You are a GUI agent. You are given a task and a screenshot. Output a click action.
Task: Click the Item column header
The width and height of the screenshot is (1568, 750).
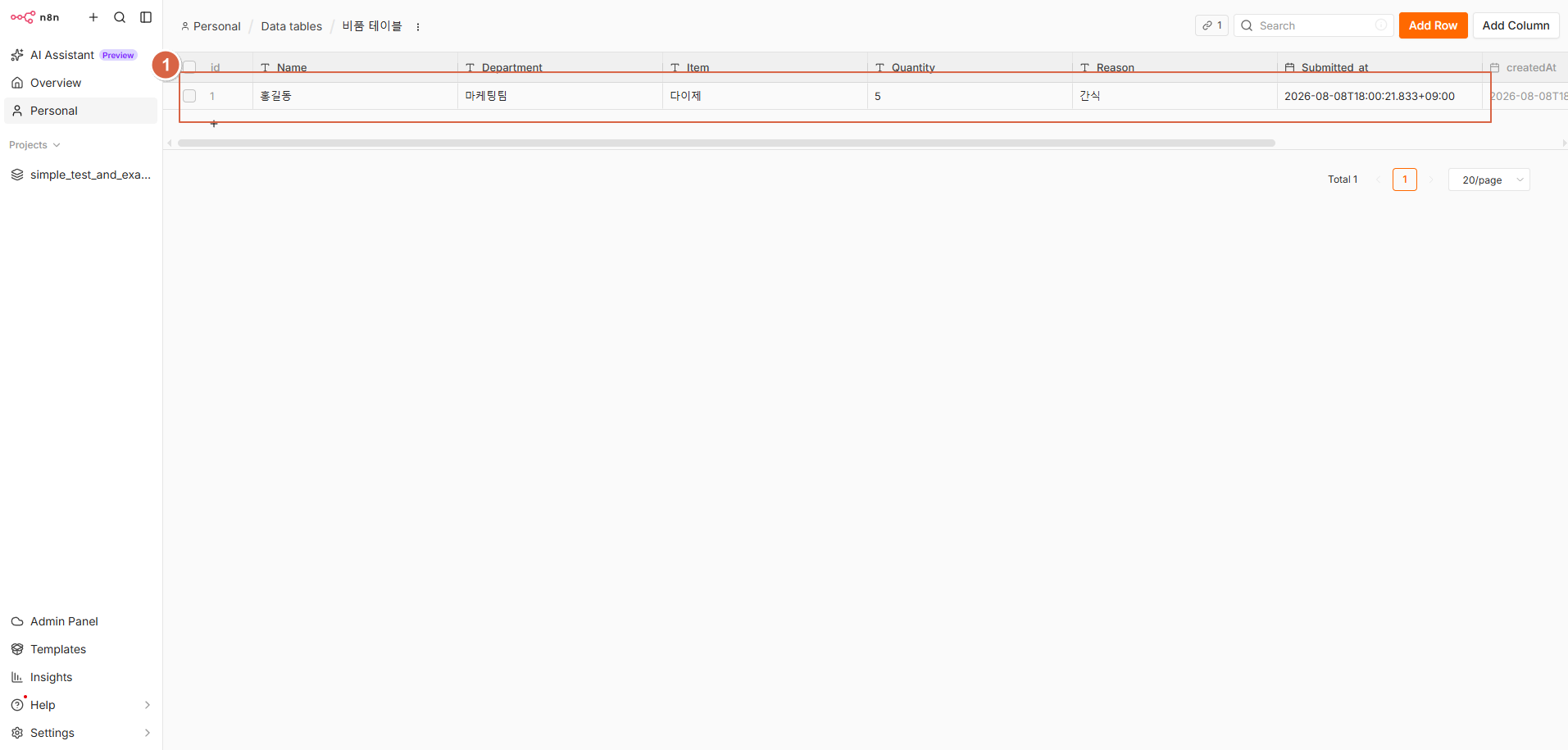(765, 67)
